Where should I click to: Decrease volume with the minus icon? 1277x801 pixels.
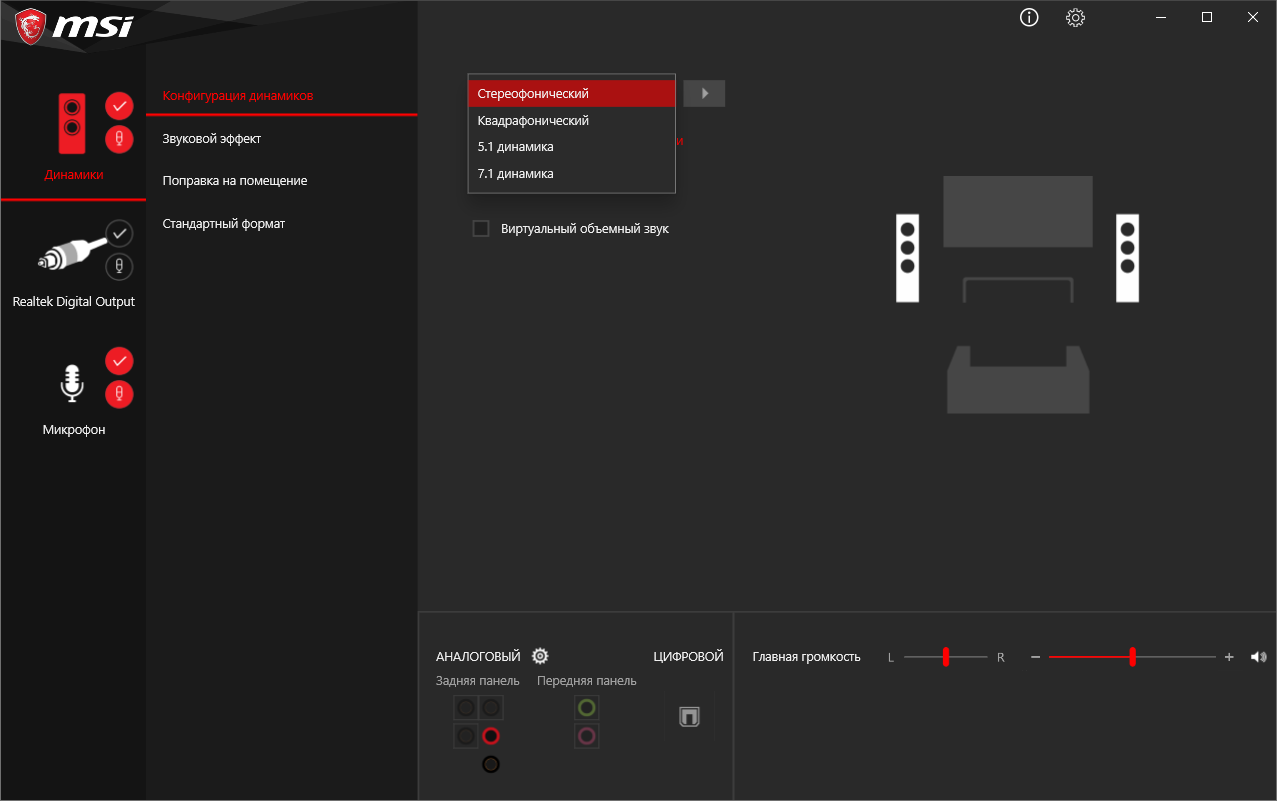1035,657
